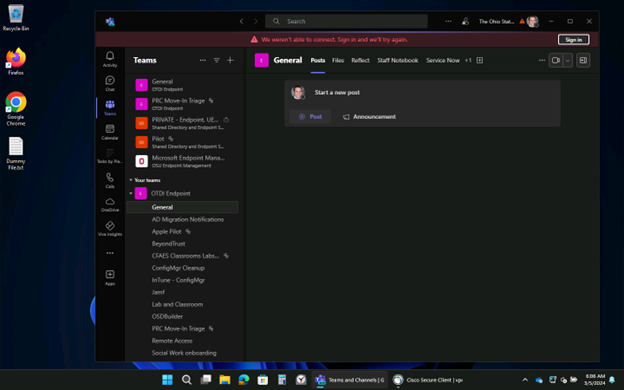Screen dimensions: 624x390
Task: Collapse the OTDI Endpoint team
Action: [131, 193]
